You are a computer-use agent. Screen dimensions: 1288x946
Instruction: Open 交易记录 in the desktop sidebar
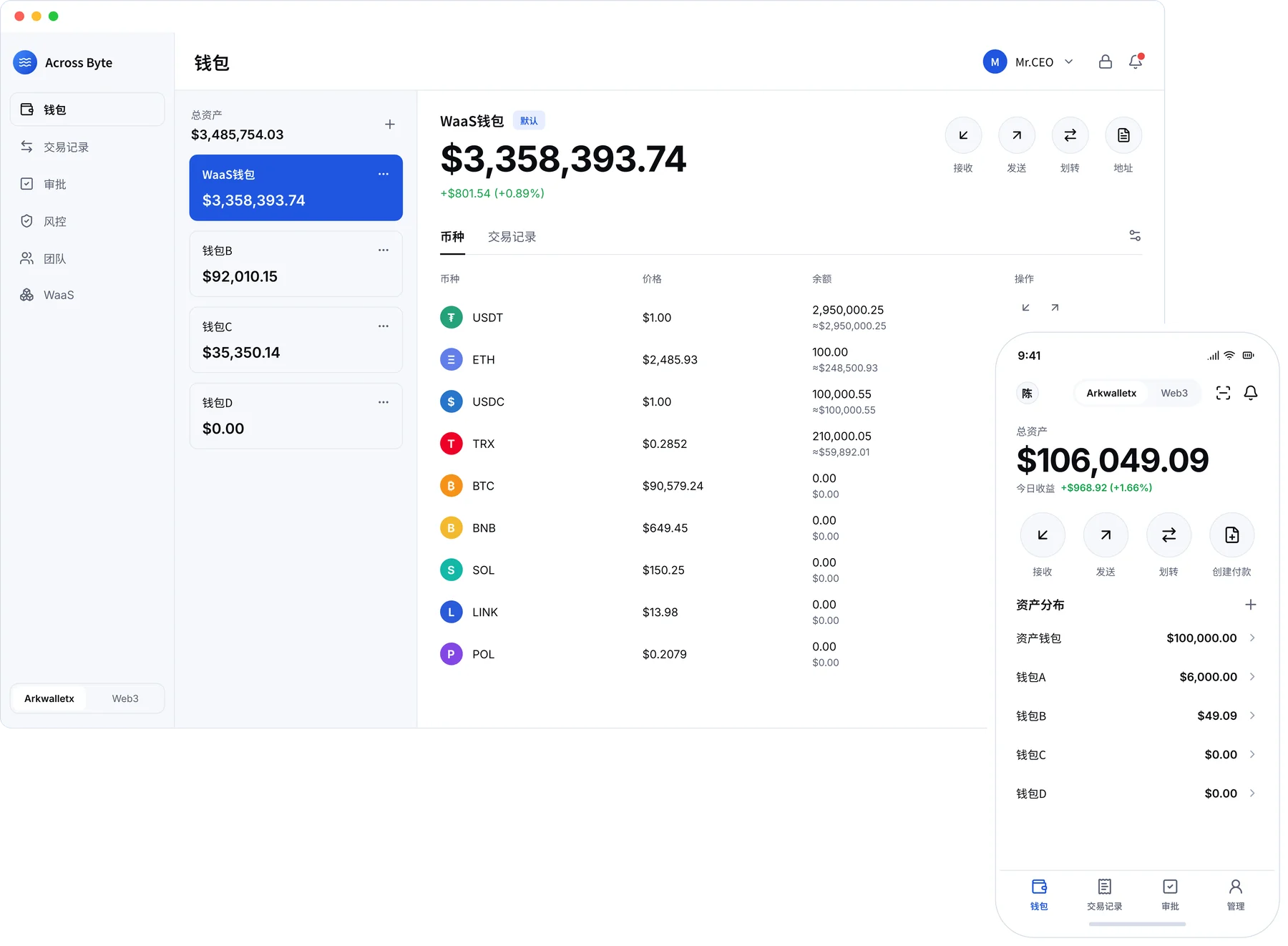pyautogui.click(x=87, y=147)
